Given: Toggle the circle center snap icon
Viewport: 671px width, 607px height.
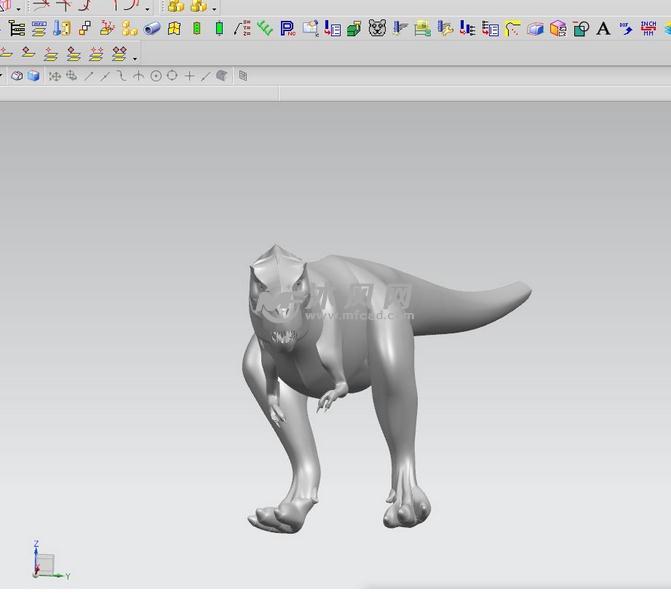Looking at the screenshot, I should (156, 76).
